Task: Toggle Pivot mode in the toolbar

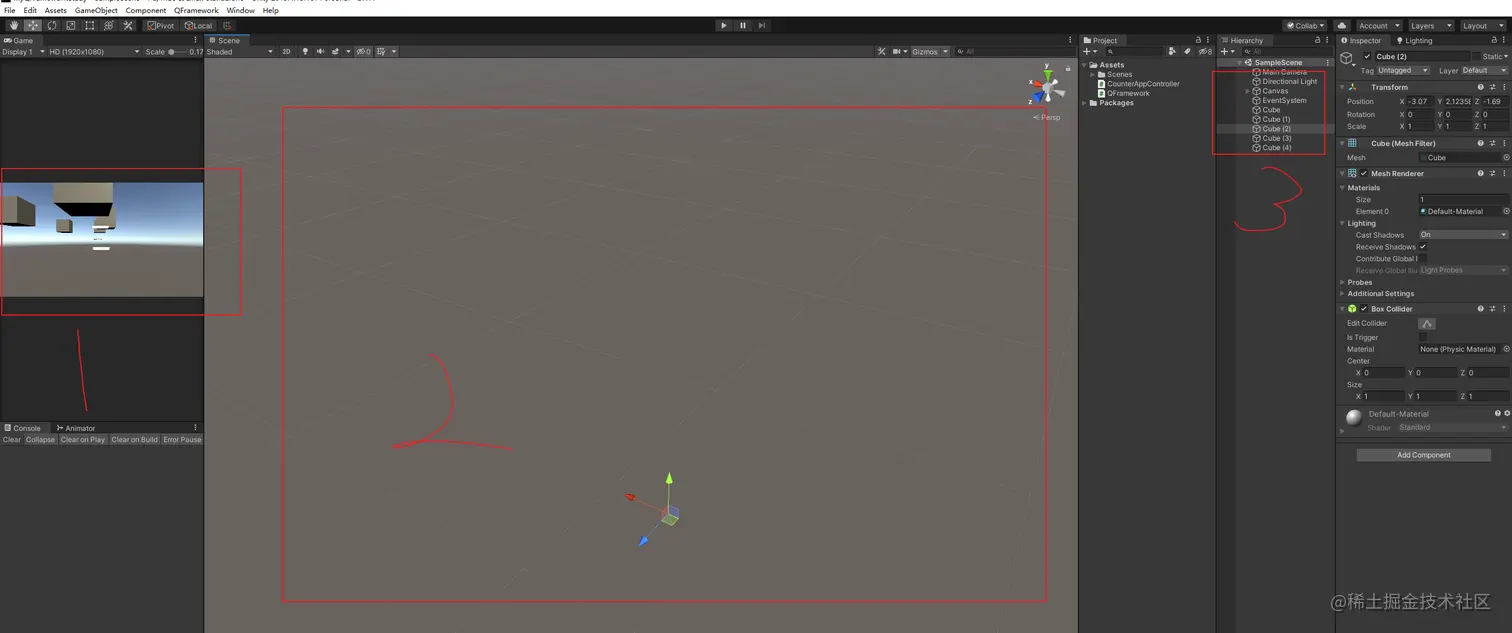Action: (161, 25)
